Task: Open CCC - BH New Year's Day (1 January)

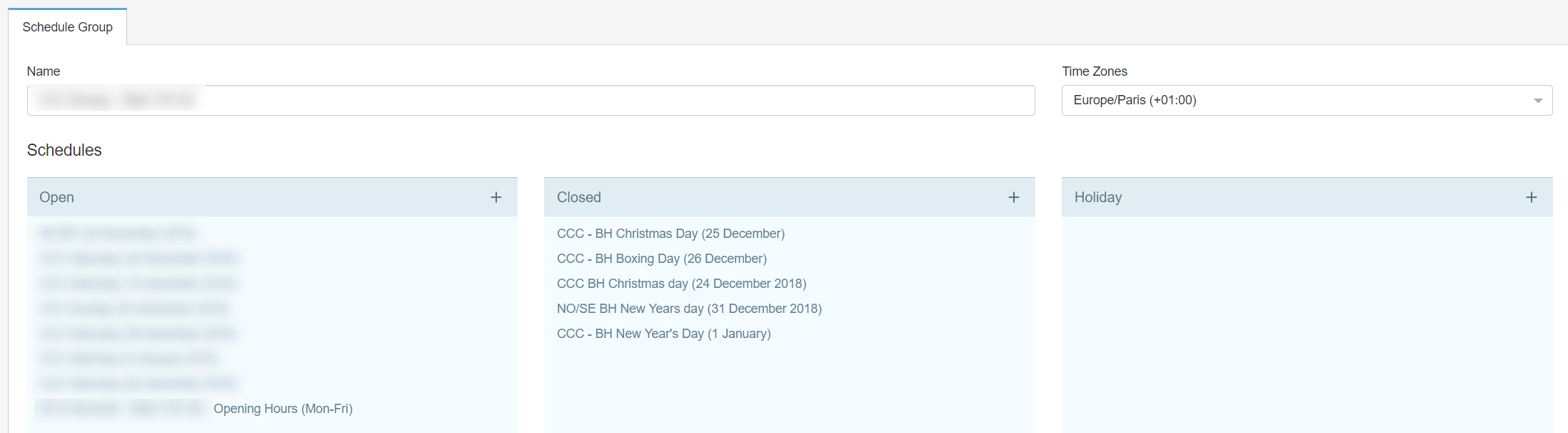Action: click(663, 334)
